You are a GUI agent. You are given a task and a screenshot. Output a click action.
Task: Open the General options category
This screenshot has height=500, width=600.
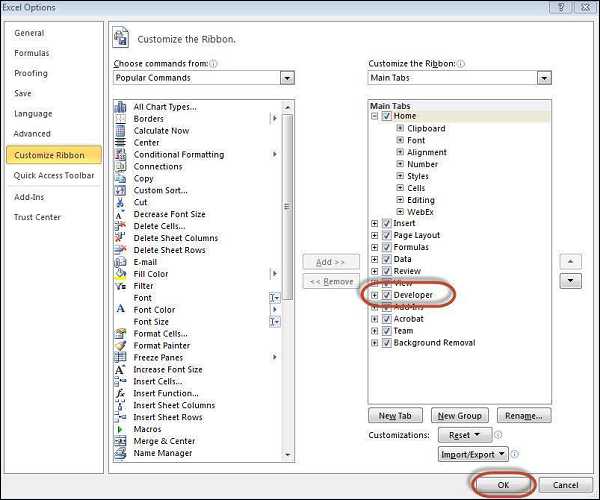pyautogui.click(x=29, y=33)
